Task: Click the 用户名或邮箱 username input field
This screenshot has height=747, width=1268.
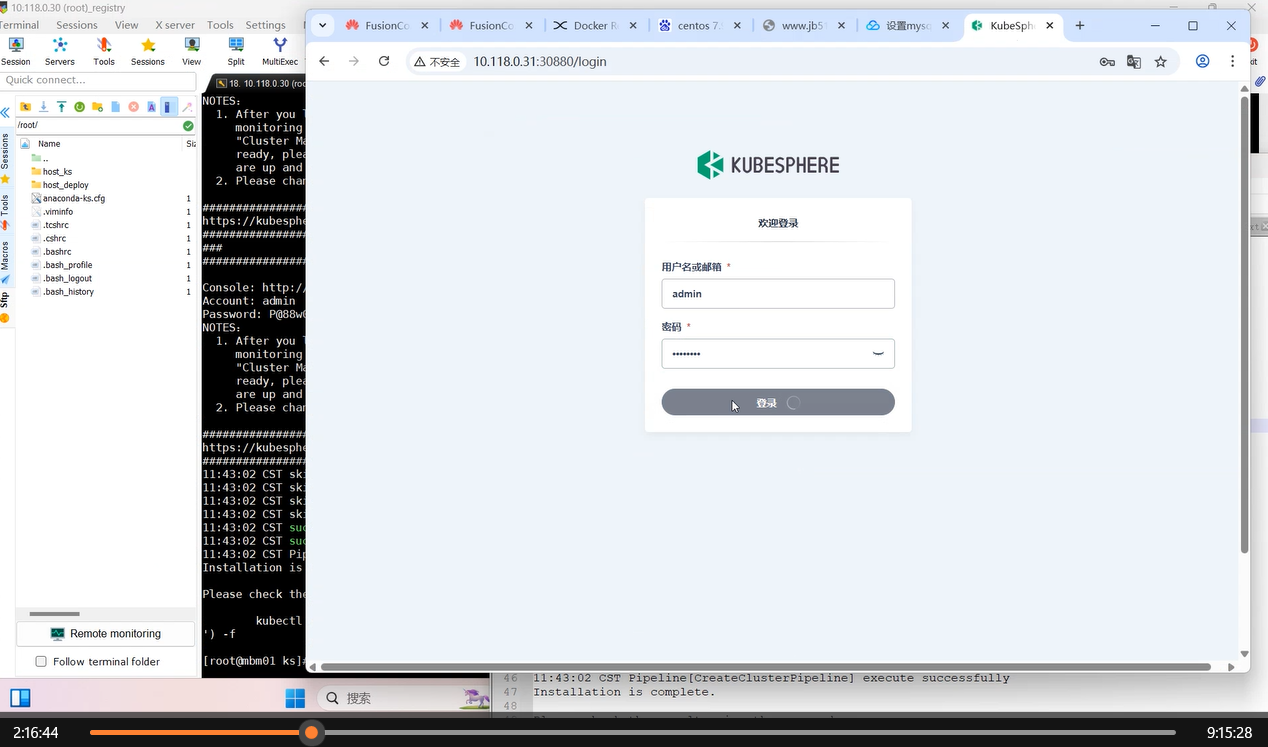Action: pyautogui.click(x=777, y=294)
